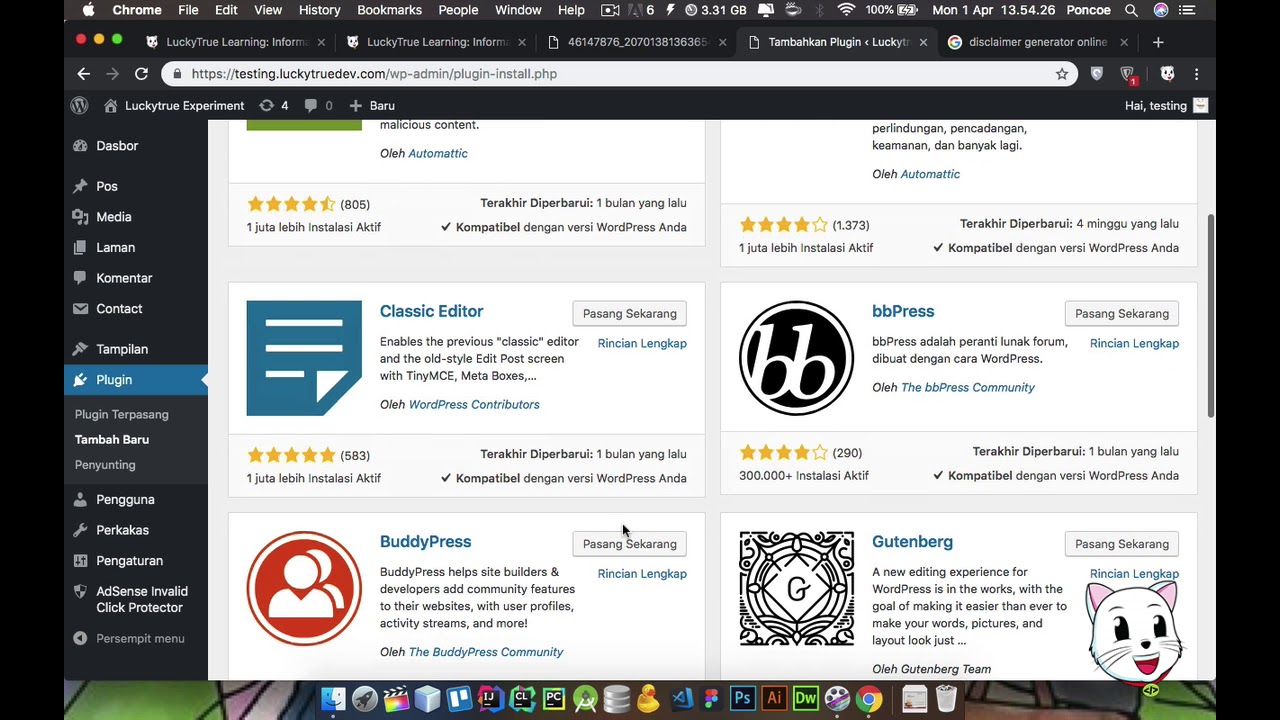Launch Android Studio from the dock
1280x720 pixels.
[585, 698]
